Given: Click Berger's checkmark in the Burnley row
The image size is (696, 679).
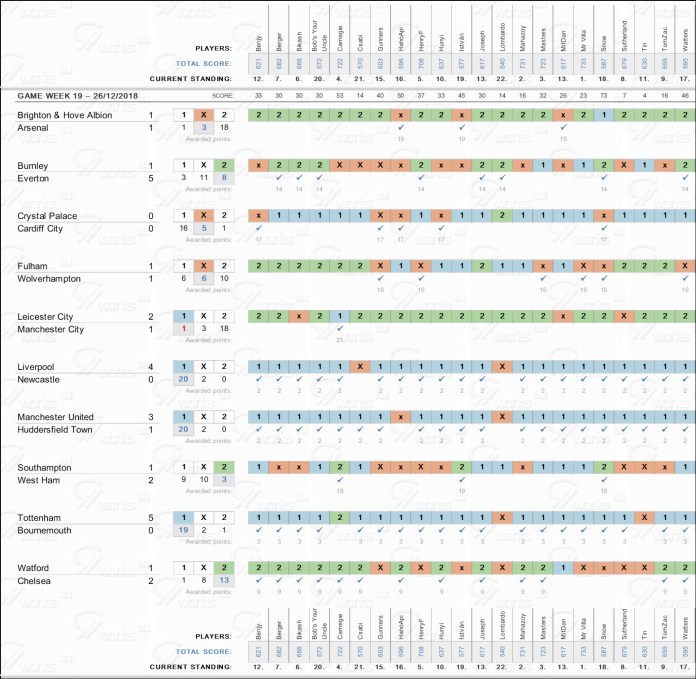Looking at the screenshot, I should pos(278,177).
